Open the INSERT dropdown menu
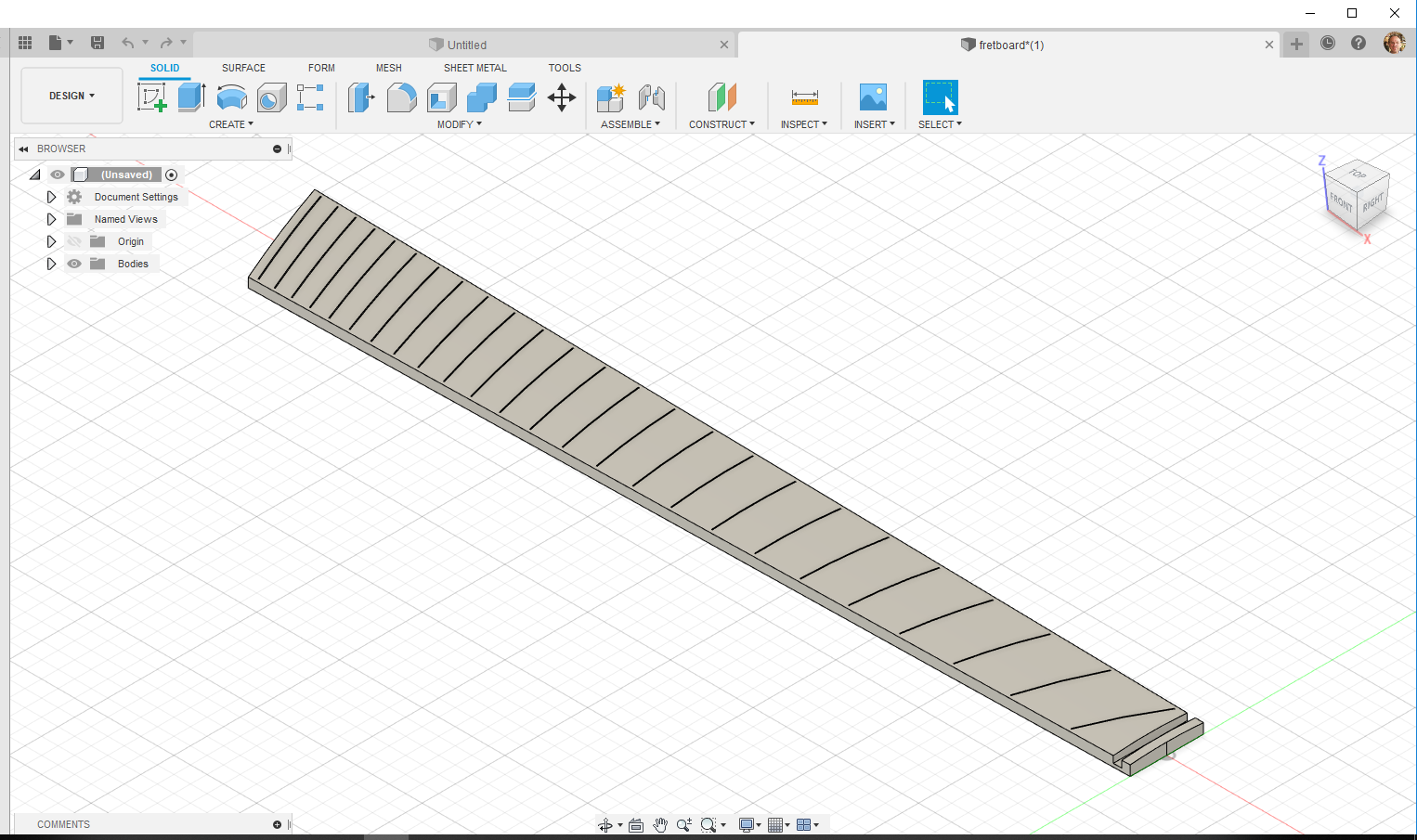This screenshot has height=840, width=1417. click(x=875, y=124)
